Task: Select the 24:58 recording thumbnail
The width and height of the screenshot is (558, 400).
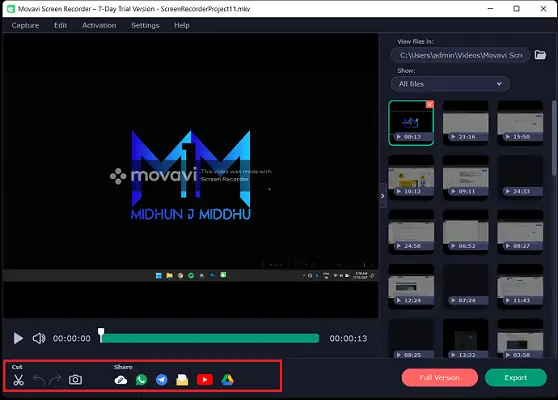Action: pos(411,232)
